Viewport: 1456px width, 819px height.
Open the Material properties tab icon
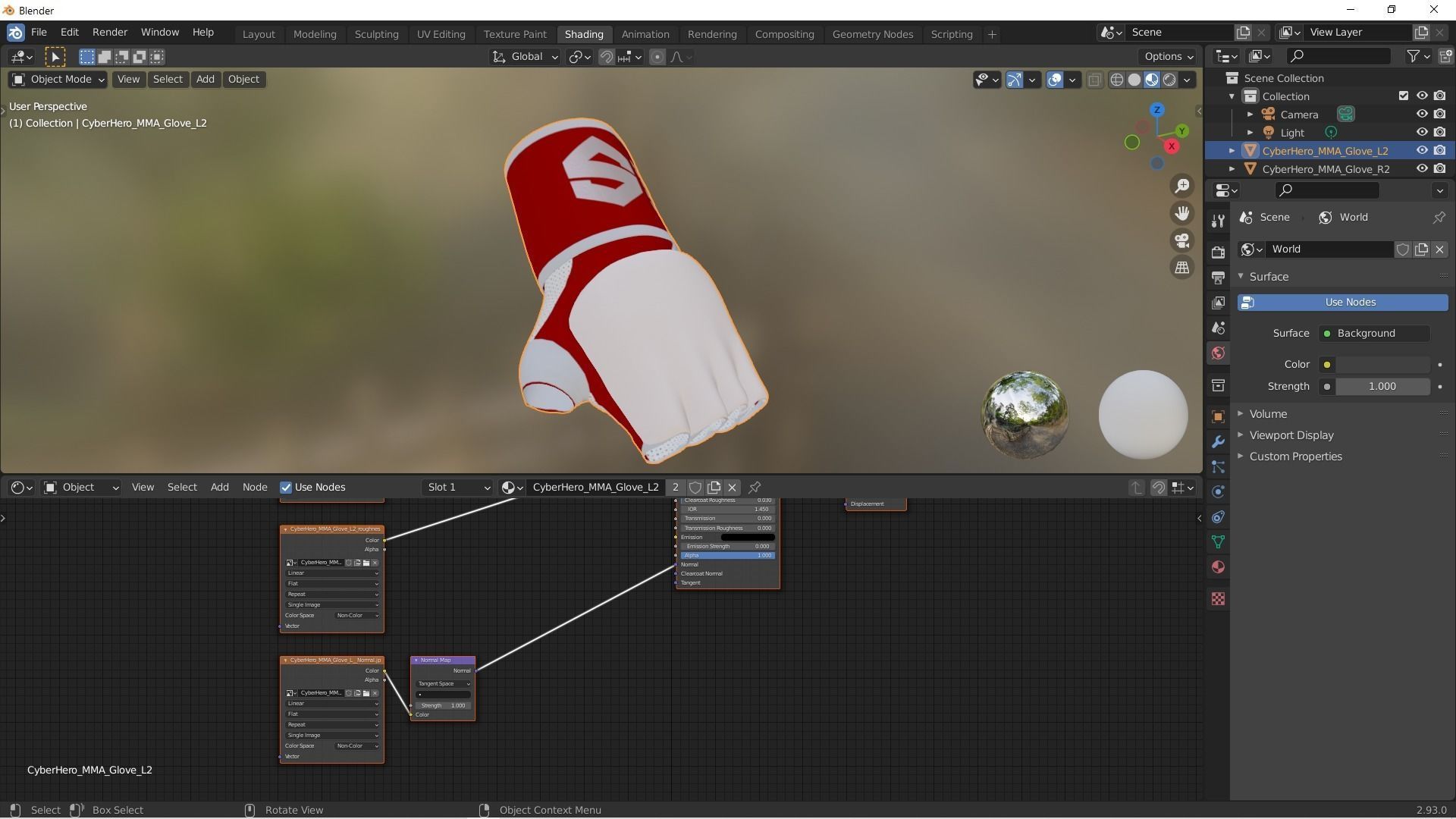[x=1218, y=567]
